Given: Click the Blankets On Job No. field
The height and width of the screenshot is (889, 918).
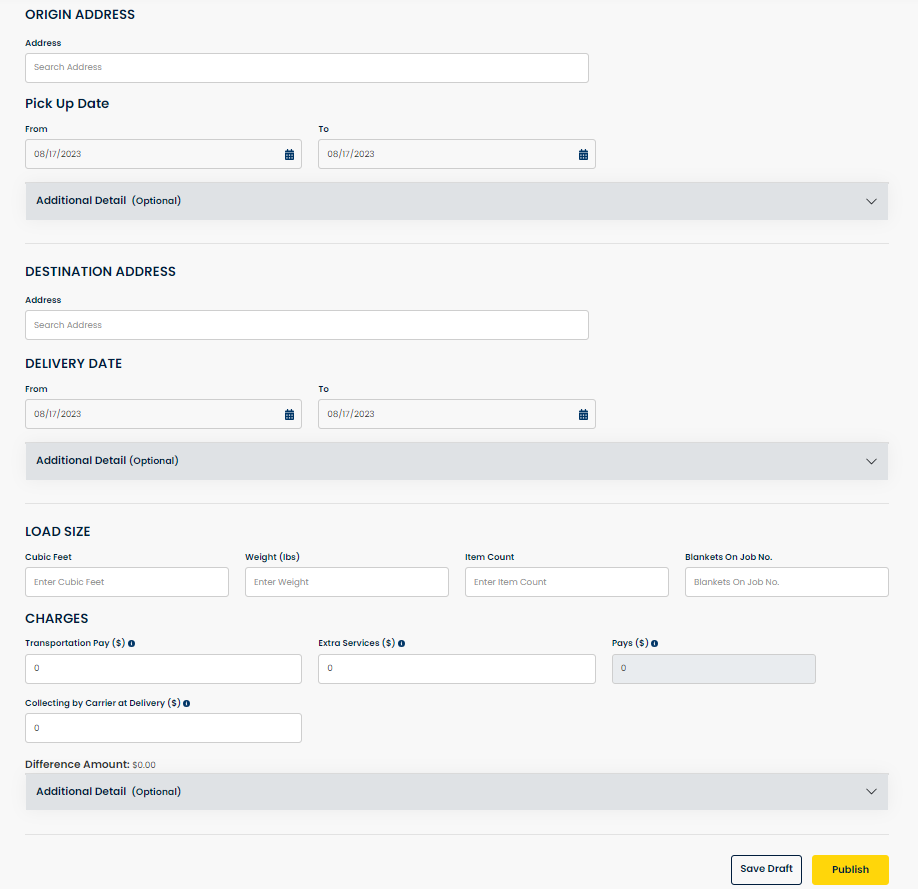Looking at the screenshot, I should coord(786,581).
